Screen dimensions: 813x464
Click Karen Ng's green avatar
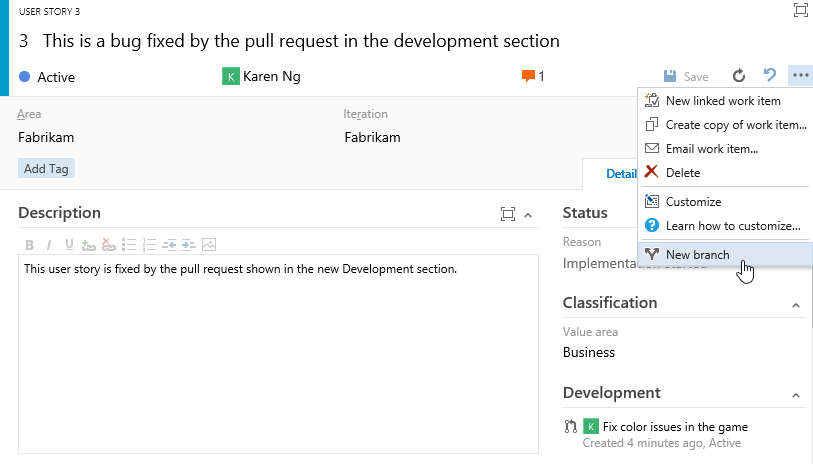[x=231, y=76]
